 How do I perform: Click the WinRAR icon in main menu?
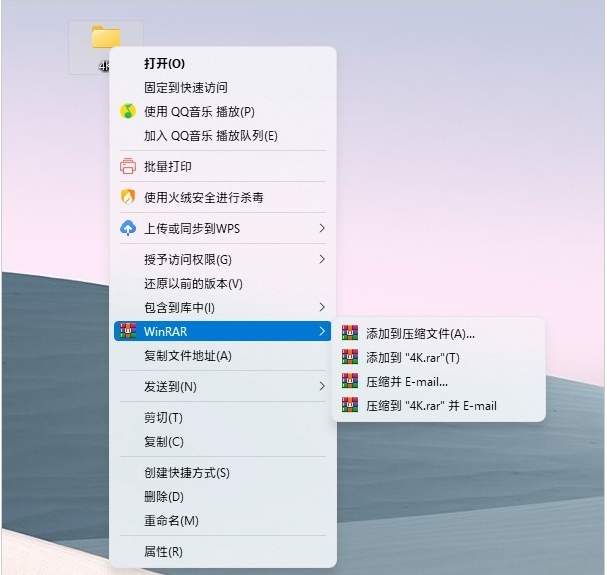(128, 331)
